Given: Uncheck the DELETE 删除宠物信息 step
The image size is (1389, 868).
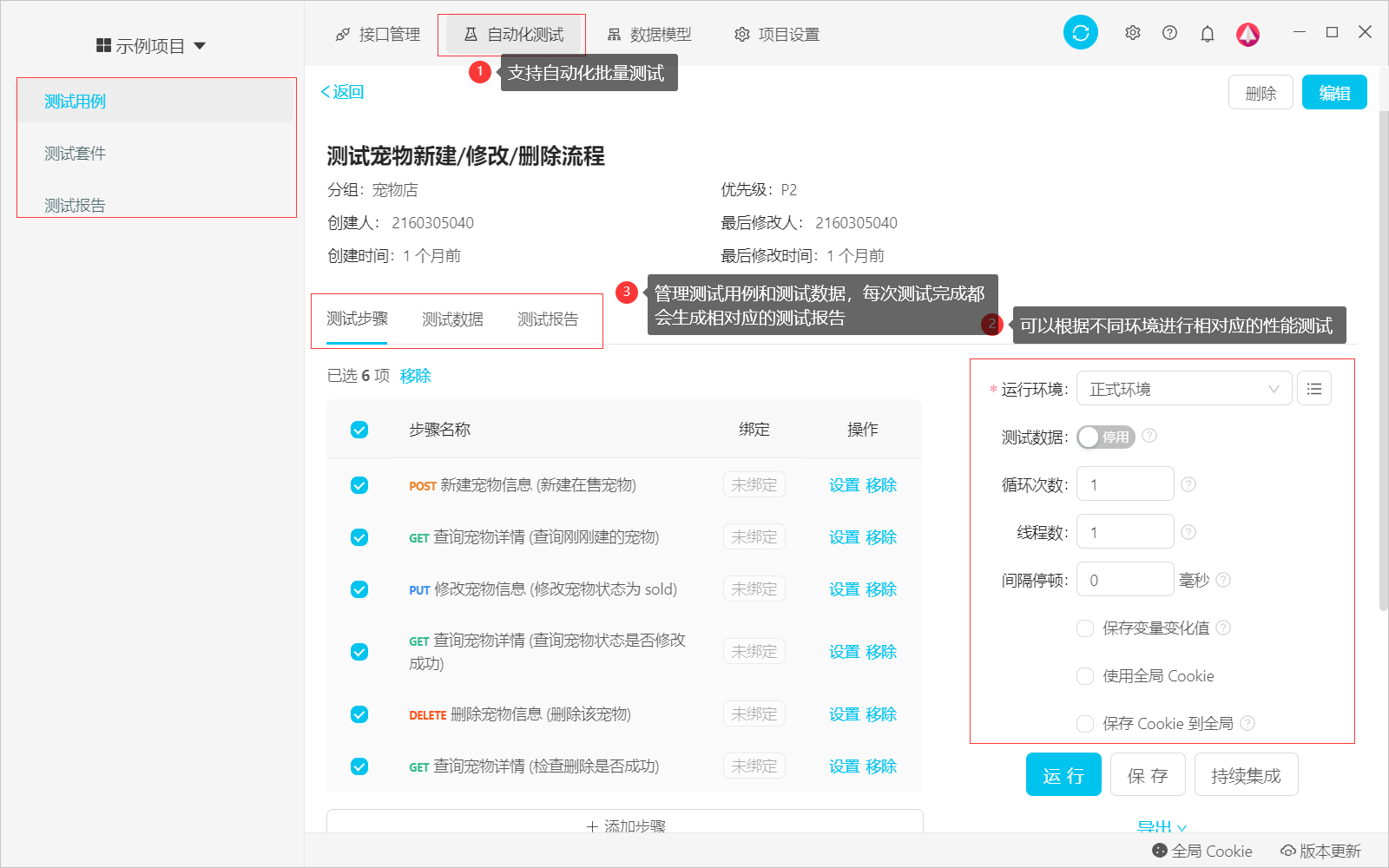Looking at the screenshot, I should click(359, 714).
